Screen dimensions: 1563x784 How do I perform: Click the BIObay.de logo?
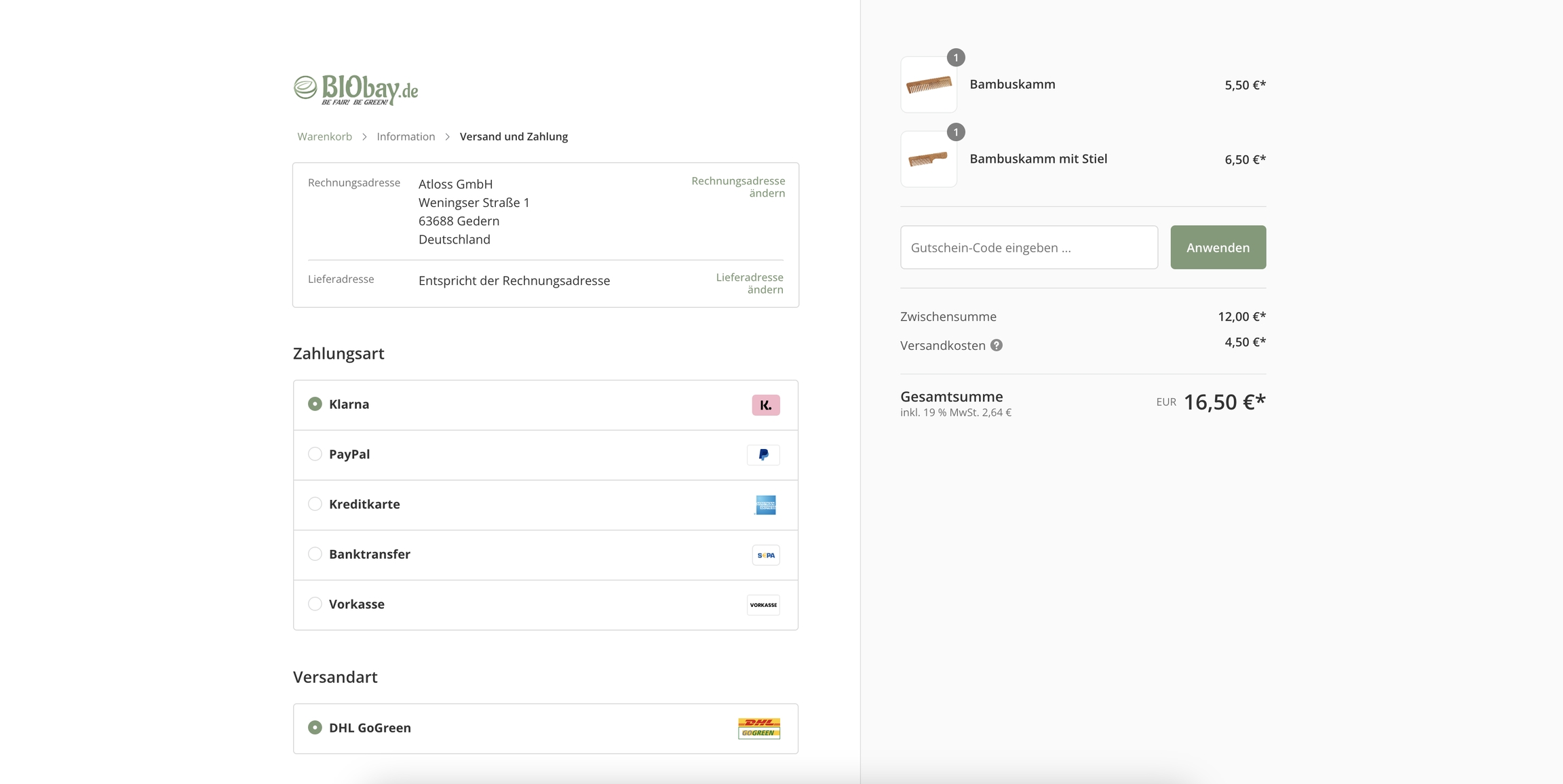click(355, 90)
